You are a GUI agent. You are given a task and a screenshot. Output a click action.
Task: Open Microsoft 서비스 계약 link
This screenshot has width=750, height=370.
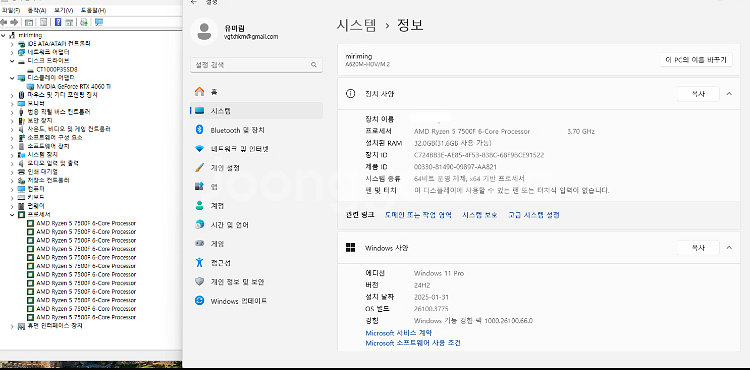point(399,333)
